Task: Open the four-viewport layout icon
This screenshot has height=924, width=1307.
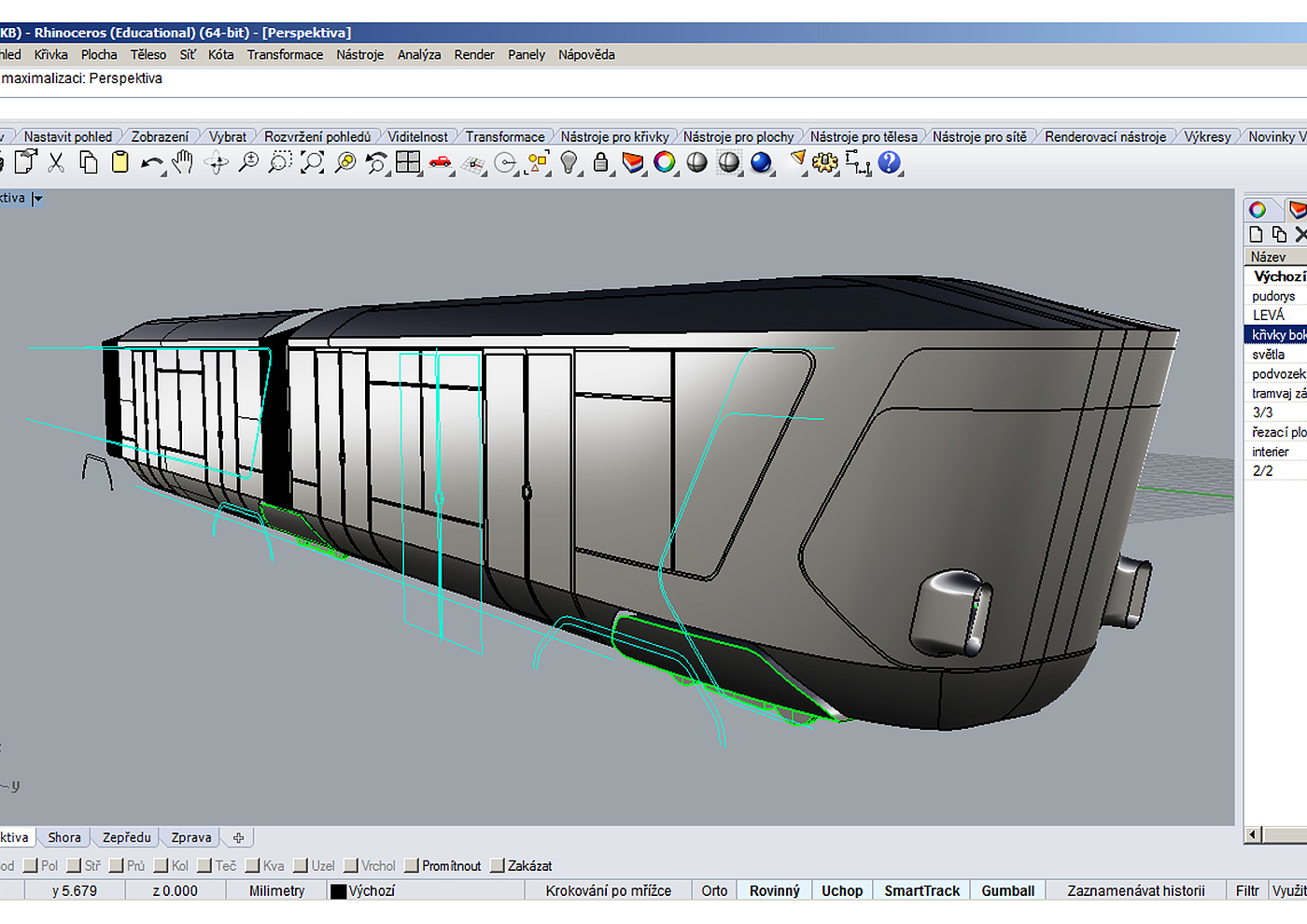Action: pyautogui.click(x=408, y=162)
